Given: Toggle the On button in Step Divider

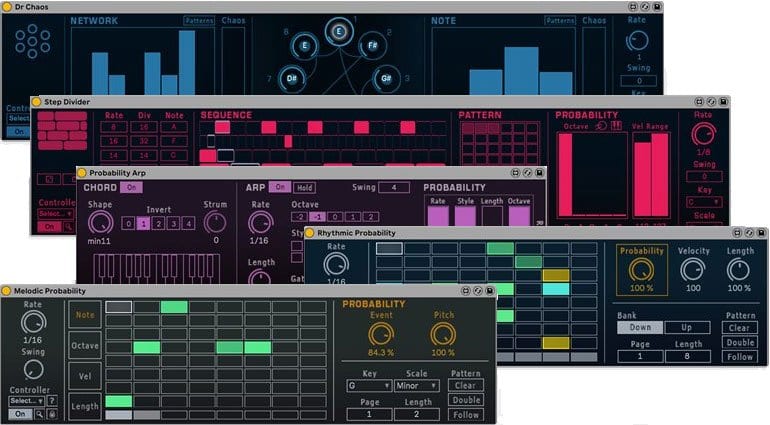Looking at the screenshot, I should [50, 227].
